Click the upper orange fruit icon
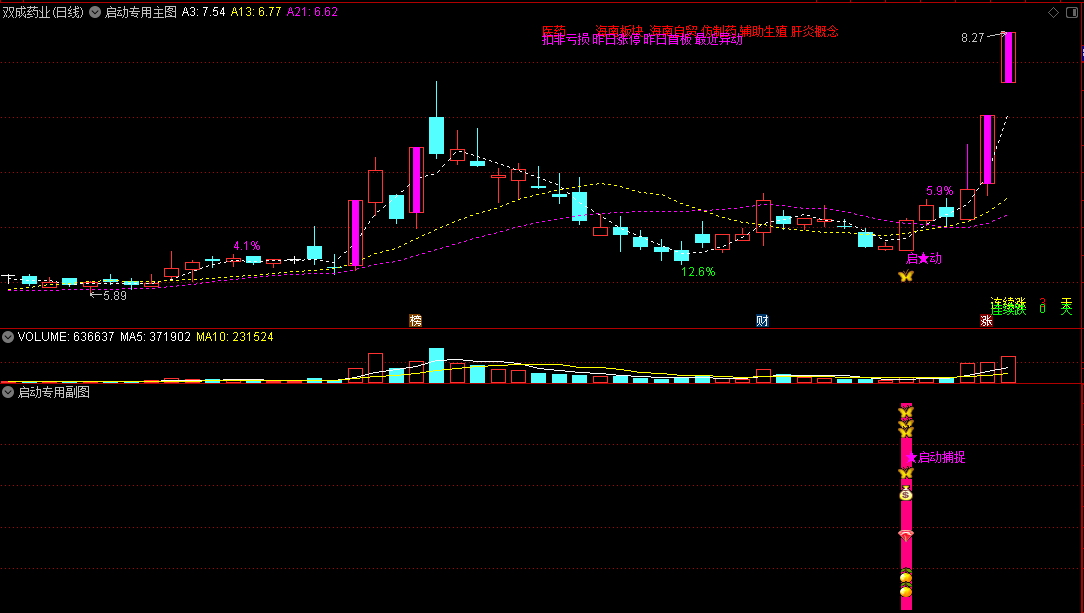This screenshot has width=1084, height=613. pos(906,577)
